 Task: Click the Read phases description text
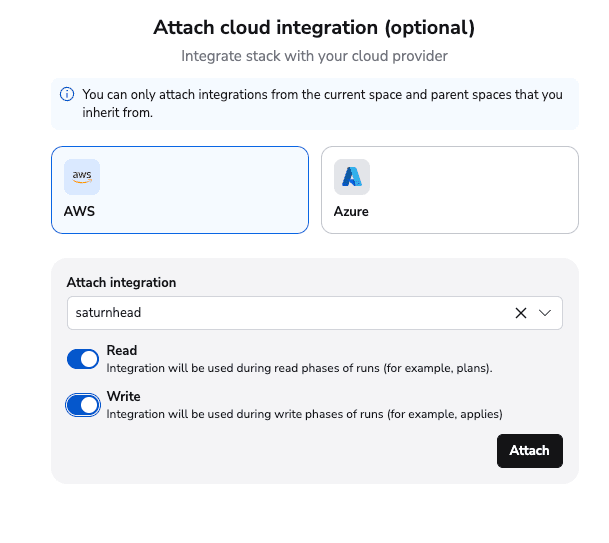(299, 368)
